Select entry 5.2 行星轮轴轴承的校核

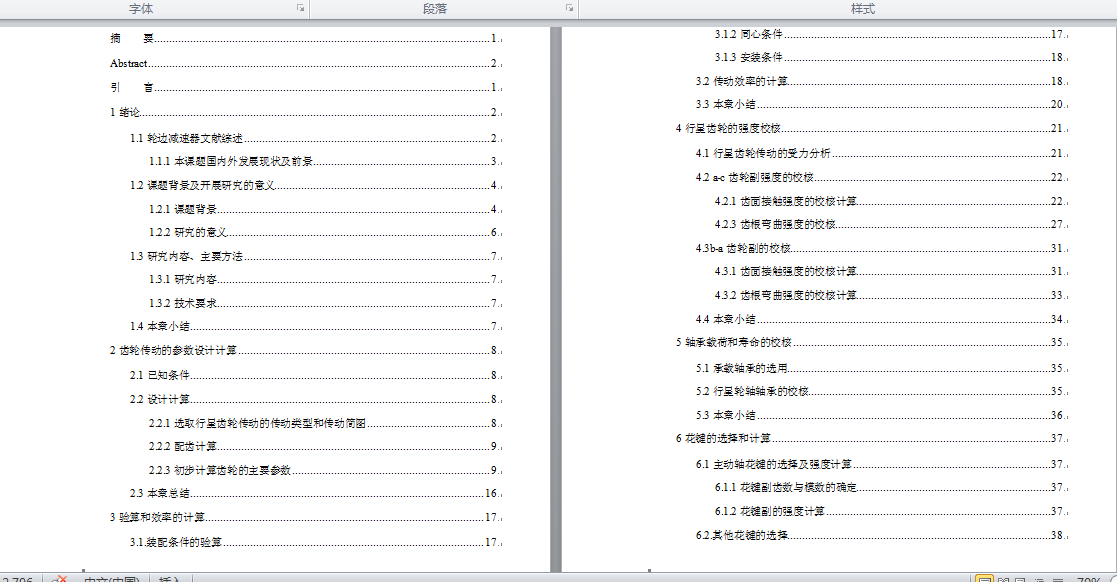point(882,391)
